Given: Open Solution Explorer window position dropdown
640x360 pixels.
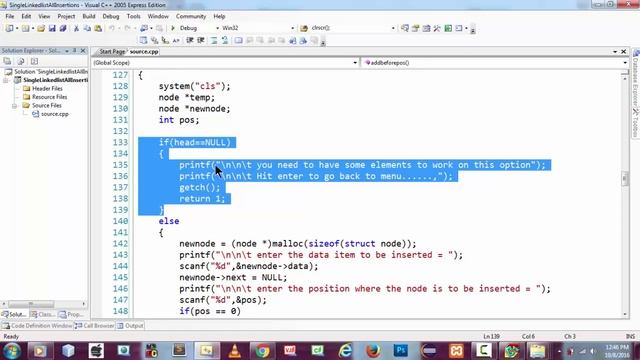Looking at the screenshot, I should [67, 51].
